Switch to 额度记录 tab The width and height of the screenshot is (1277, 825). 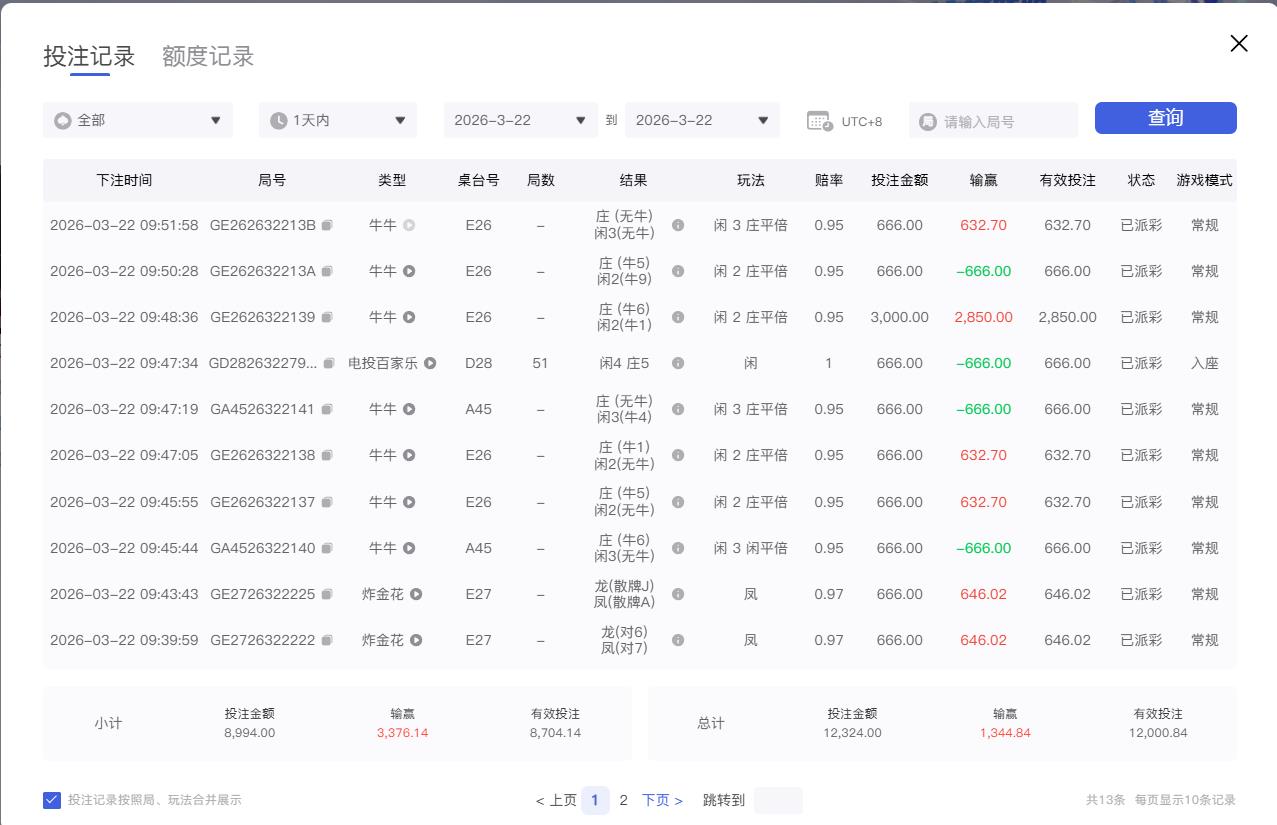click(x=208, y=57)
